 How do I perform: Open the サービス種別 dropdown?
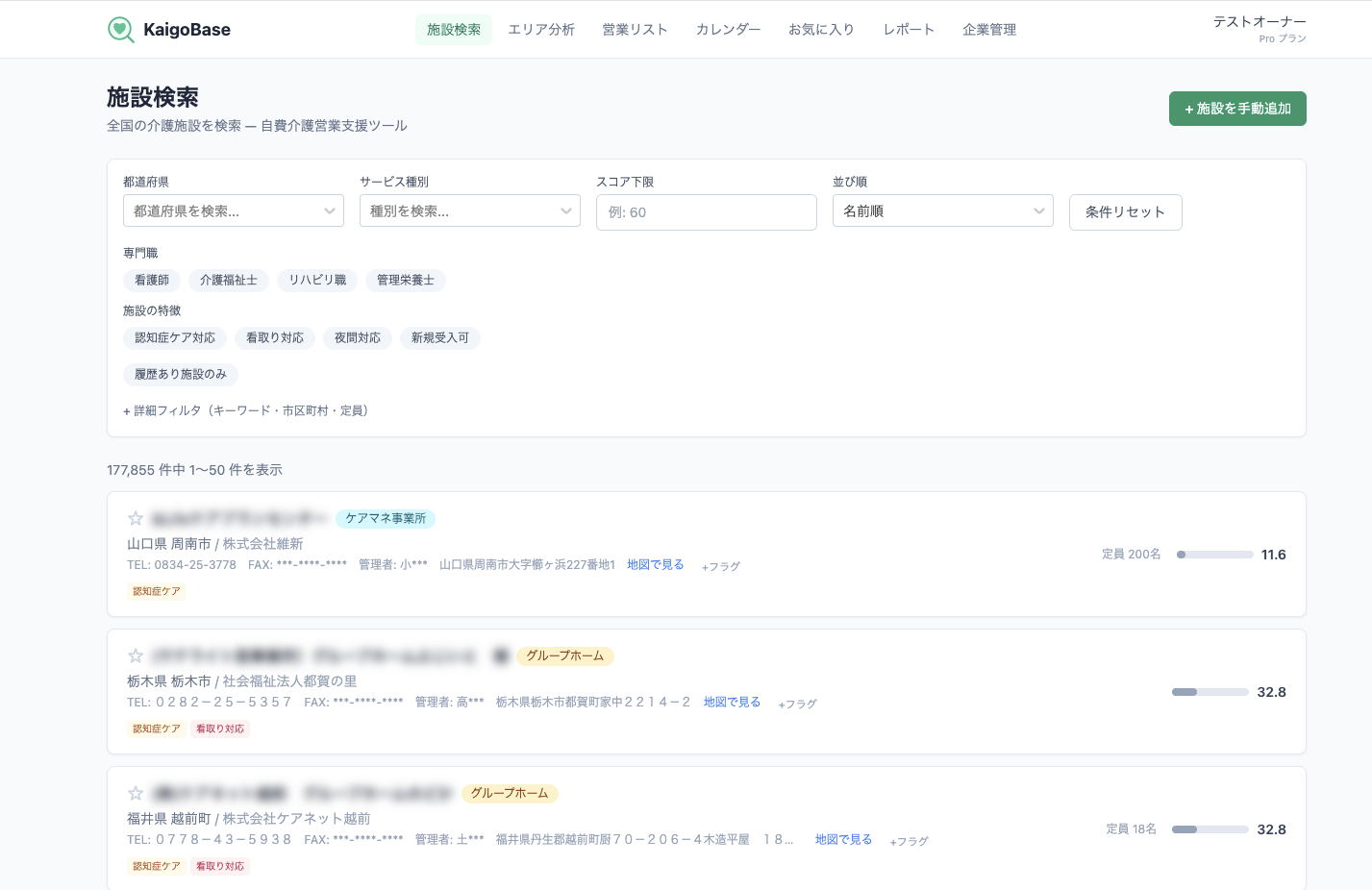(x=469, y=210)
